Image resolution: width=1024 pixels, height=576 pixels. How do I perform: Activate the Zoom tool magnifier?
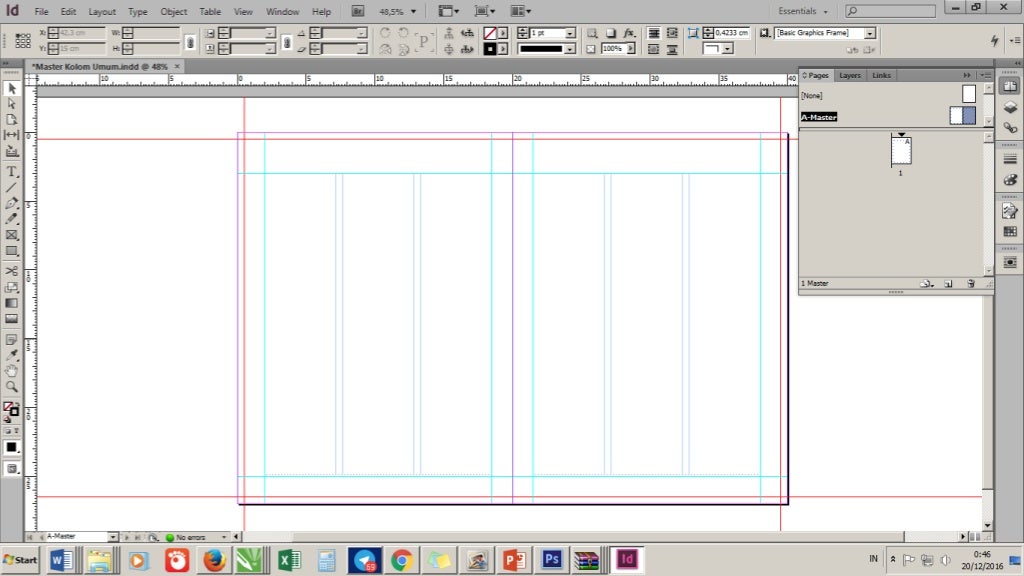pos(12,386)
